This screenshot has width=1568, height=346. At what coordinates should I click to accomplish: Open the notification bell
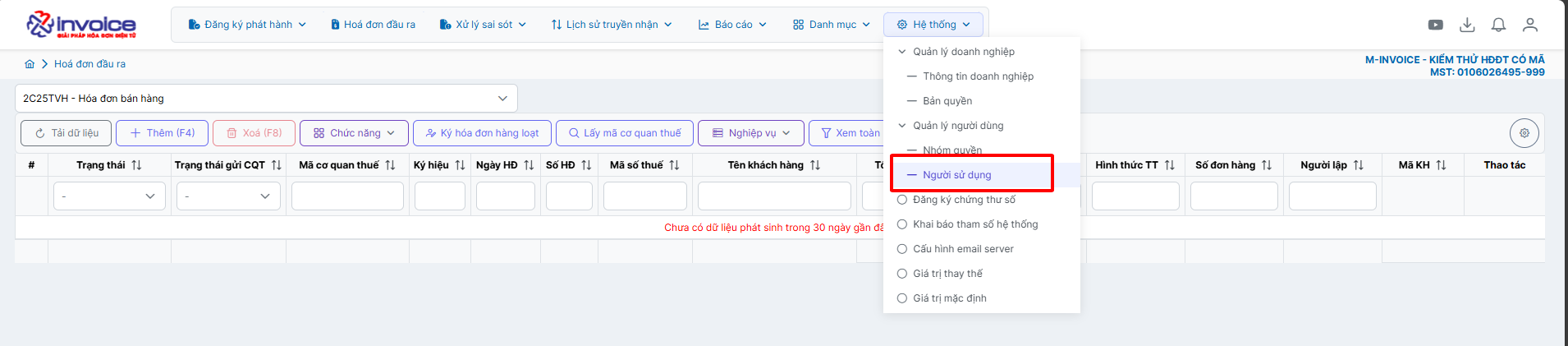[x=1498, y=25]
